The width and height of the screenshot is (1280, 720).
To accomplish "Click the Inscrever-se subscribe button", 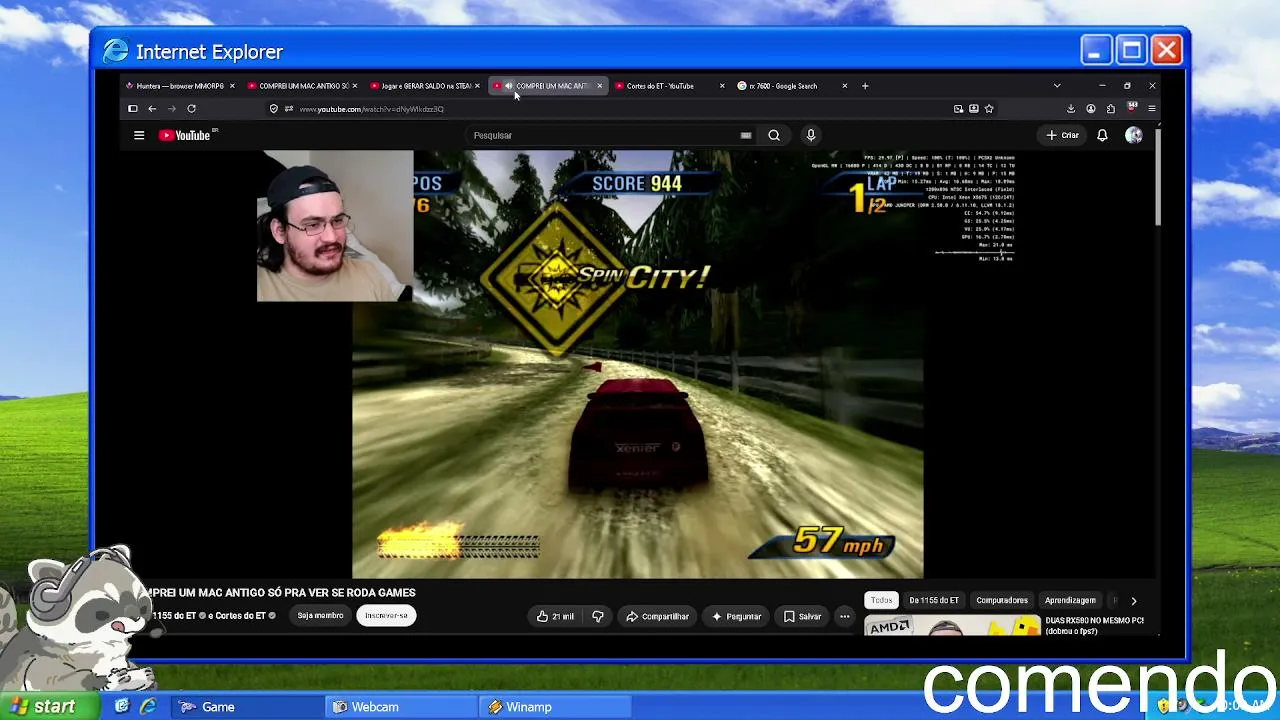I will pos(386,616).
